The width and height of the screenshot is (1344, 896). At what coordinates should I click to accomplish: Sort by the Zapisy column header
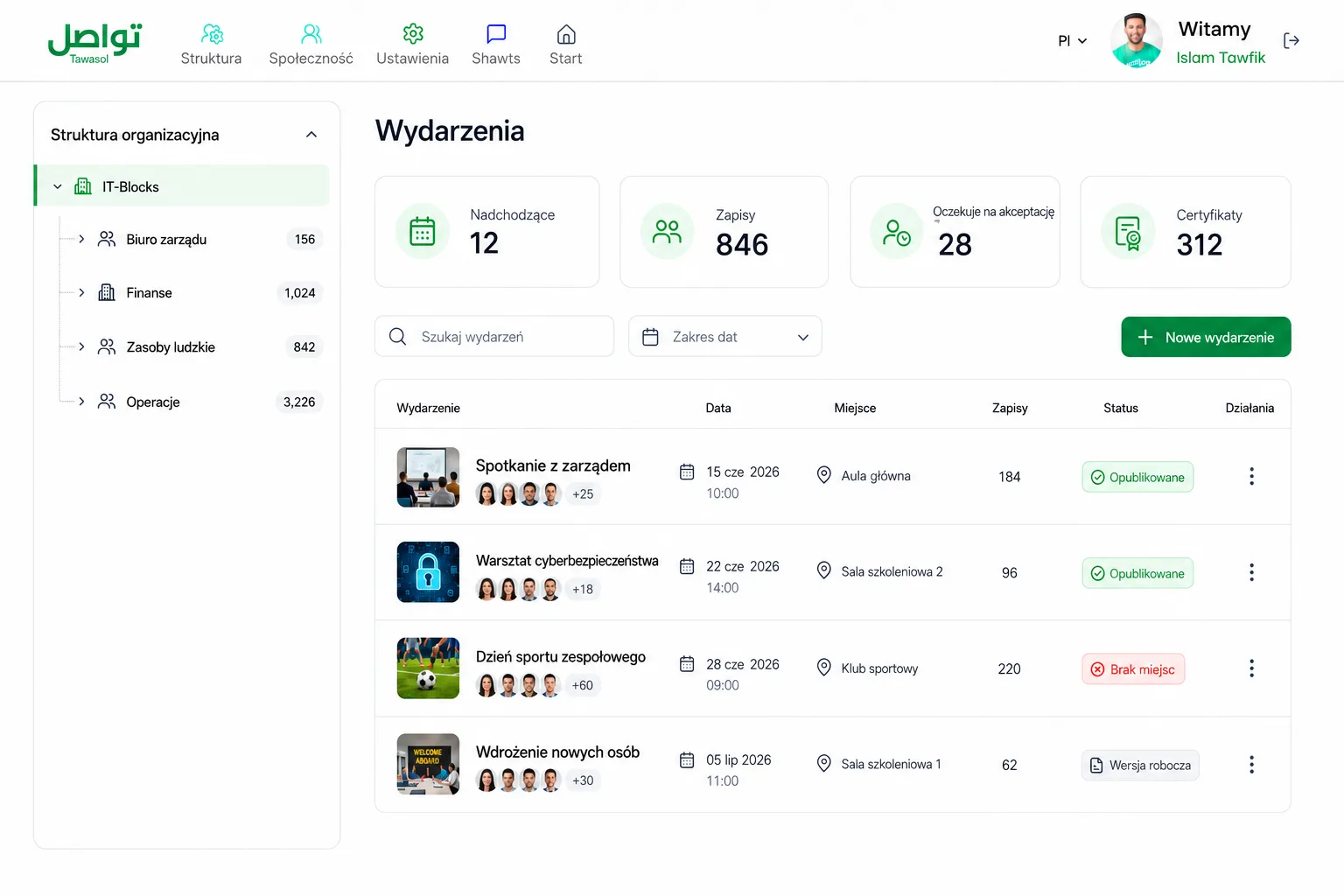click(1010, 408)
